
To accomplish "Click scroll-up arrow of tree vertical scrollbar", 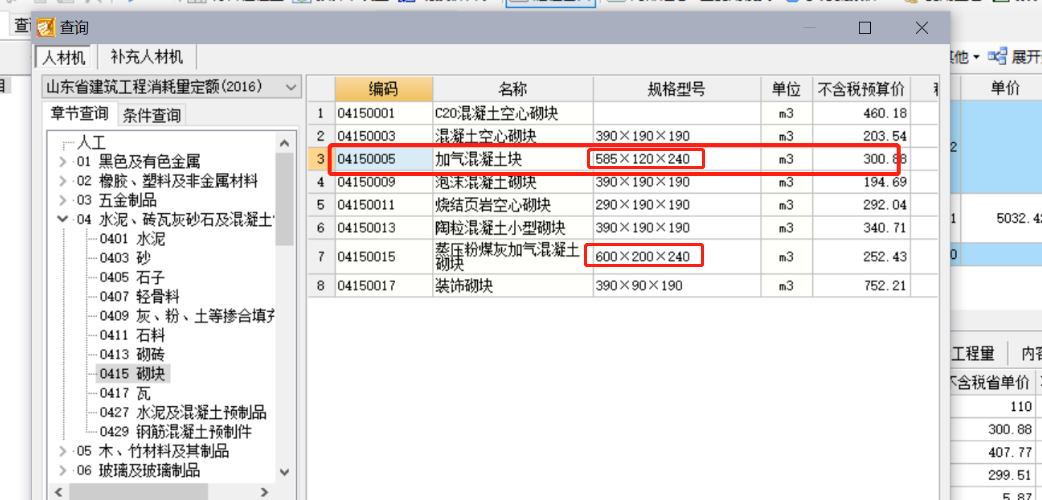I will coord(284,142).
